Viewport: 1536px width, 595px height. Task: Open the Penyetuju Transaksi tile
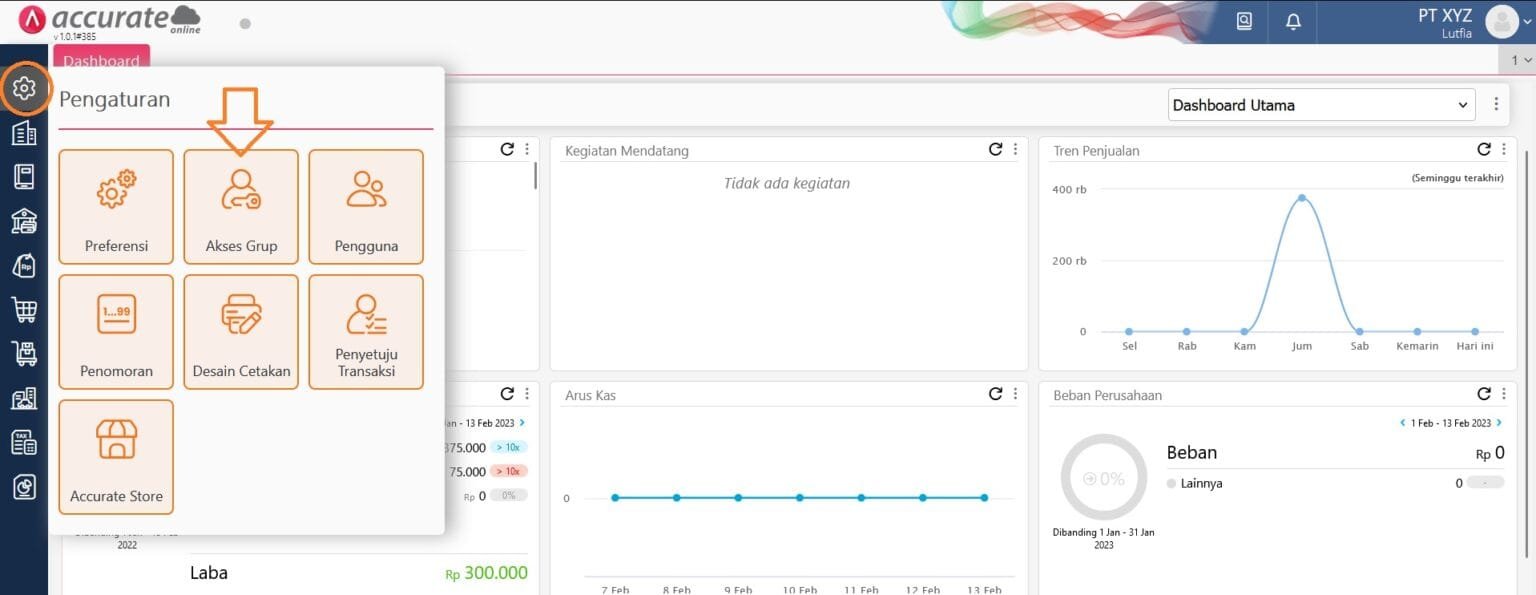click(x=366, y=332)
